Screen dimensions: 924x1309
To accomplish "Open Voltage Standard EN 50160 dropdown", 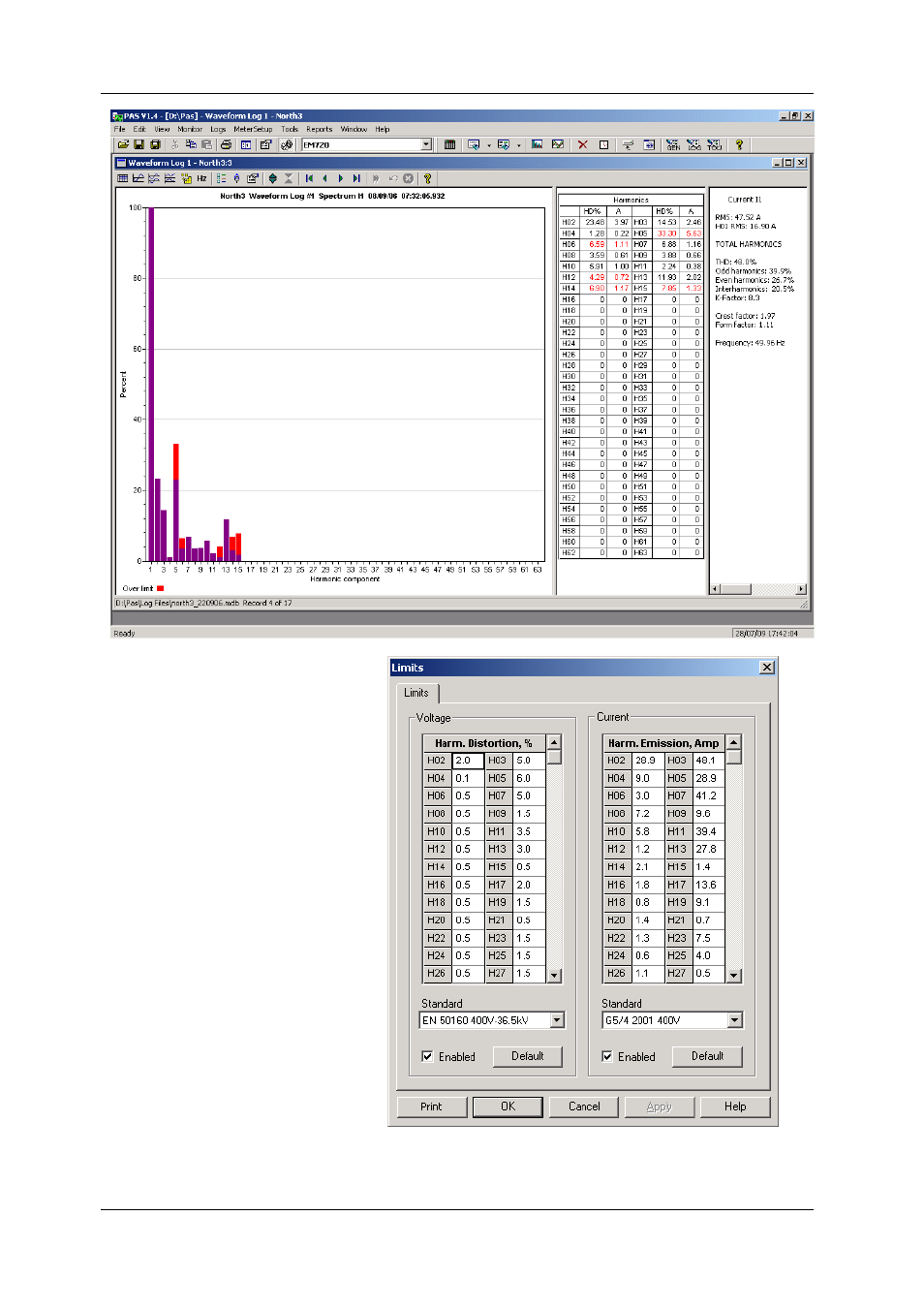I will pyautogui.click(x=557, y=1020).
